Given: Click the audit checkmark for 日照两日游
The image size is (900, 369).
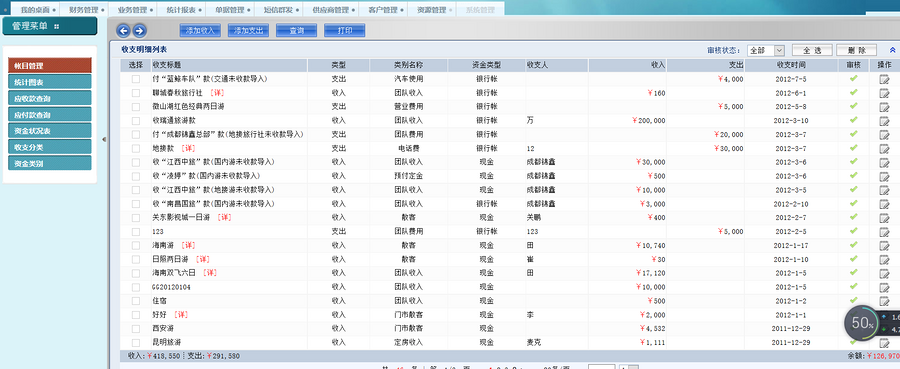Looking at the screenshot, I should click(x=854, y=259).
